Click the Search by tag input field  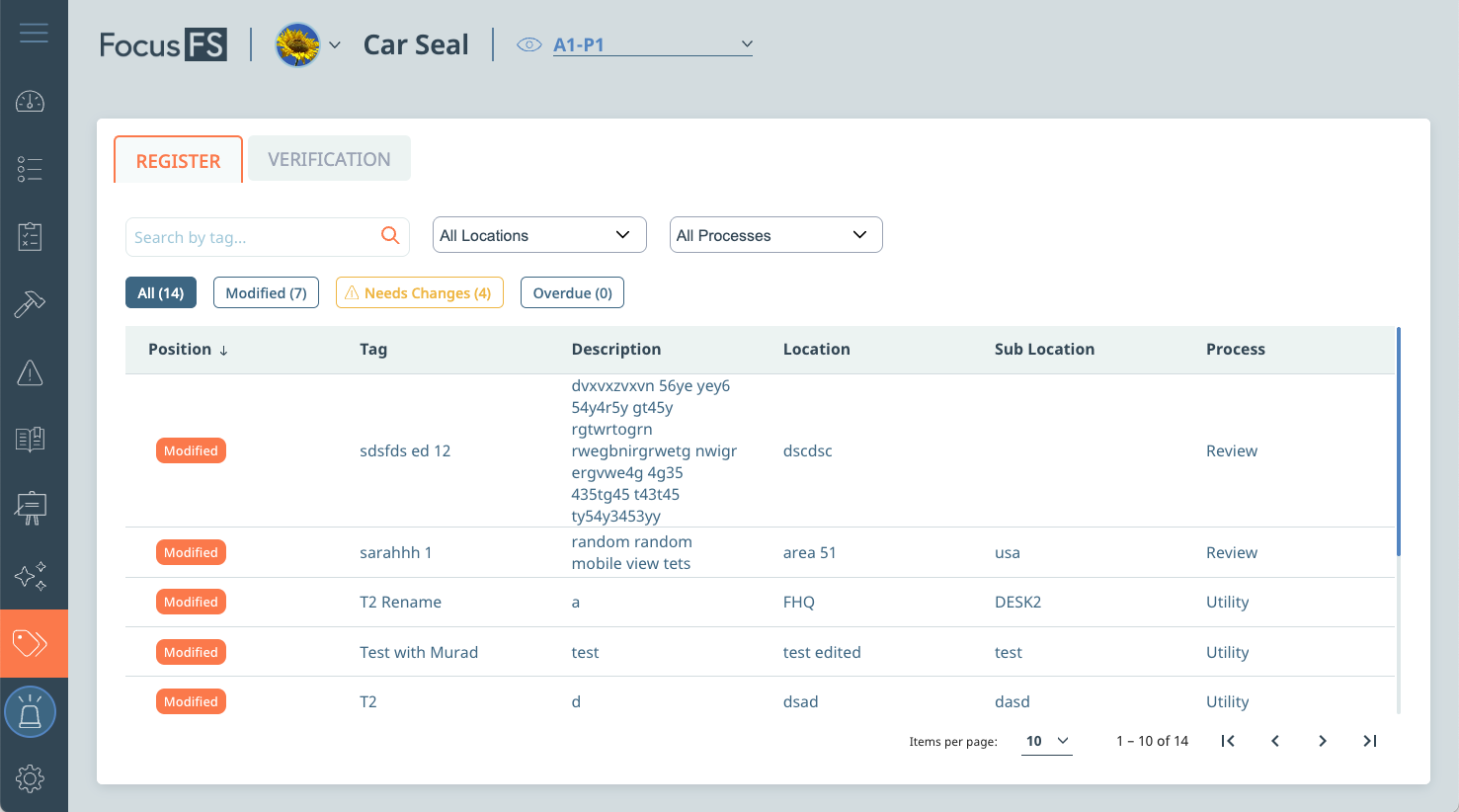[252, 237]
